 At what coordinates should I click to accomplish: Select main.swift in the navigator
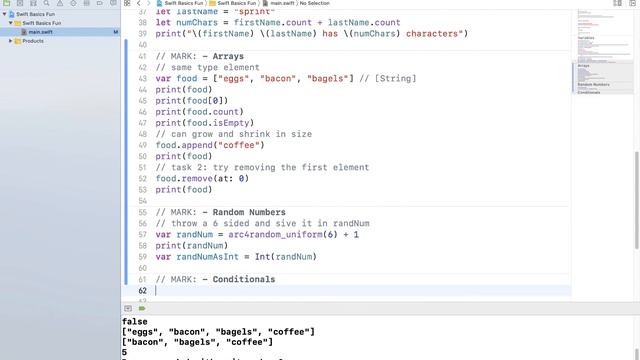[x=60, y=32]
